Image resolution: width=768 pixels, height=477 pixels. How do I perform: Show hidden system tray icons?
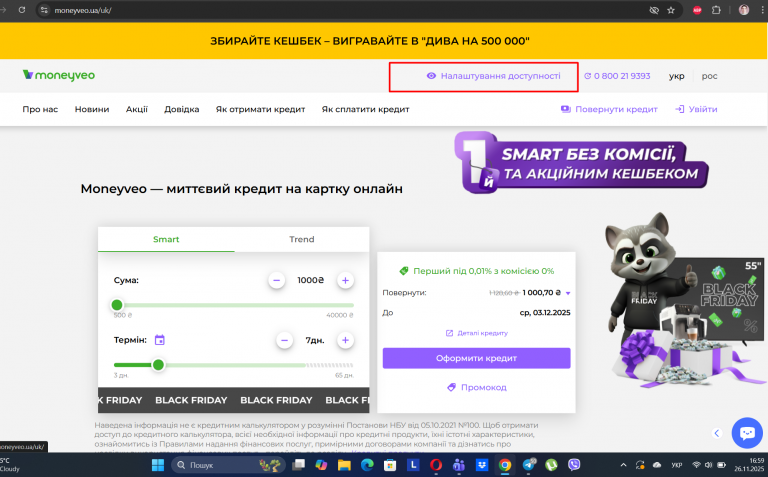(x=623, y=465)
